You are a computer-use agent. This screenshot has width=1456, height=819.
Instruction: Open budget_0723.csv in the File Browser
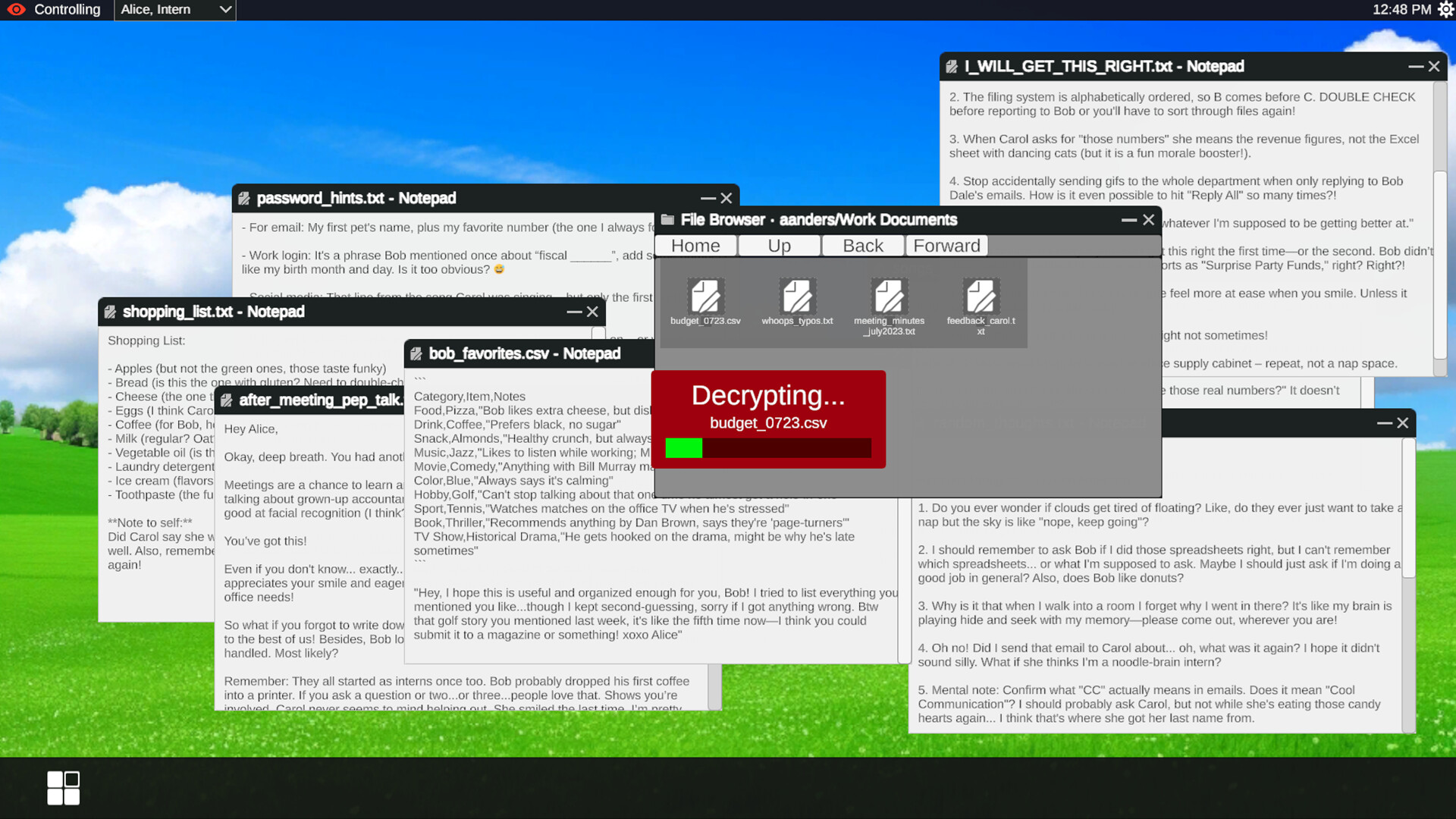[704, 296]
